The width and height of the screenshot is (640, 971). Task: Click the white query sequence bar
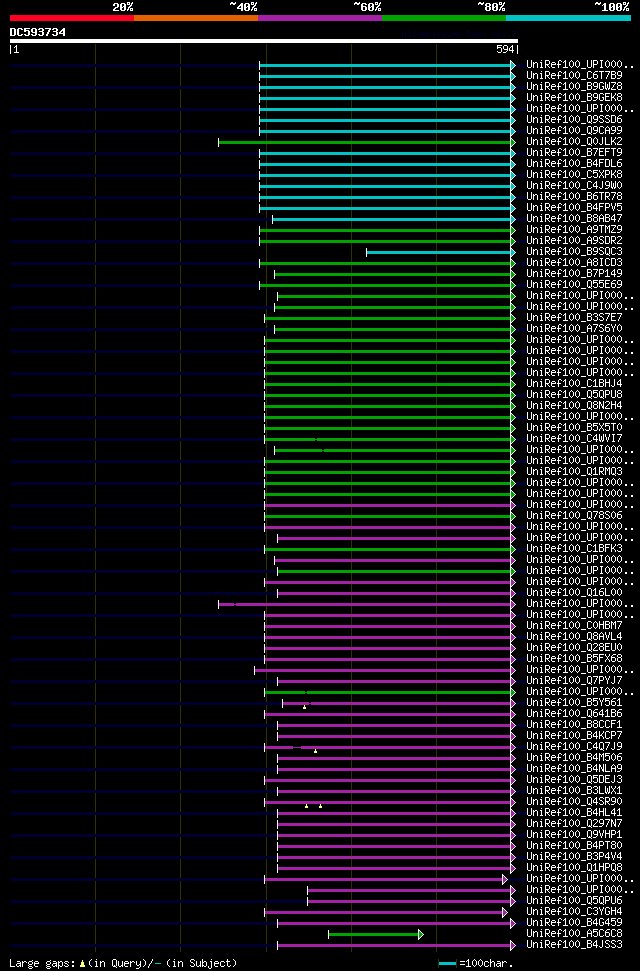263,41
